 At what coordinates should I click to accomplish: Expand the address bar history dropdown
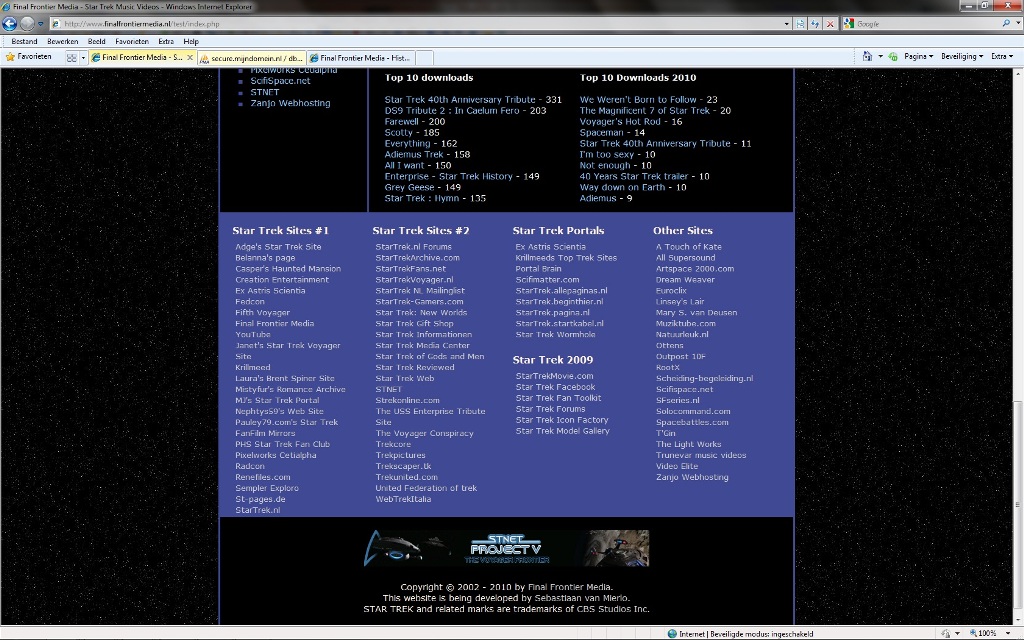786,24
